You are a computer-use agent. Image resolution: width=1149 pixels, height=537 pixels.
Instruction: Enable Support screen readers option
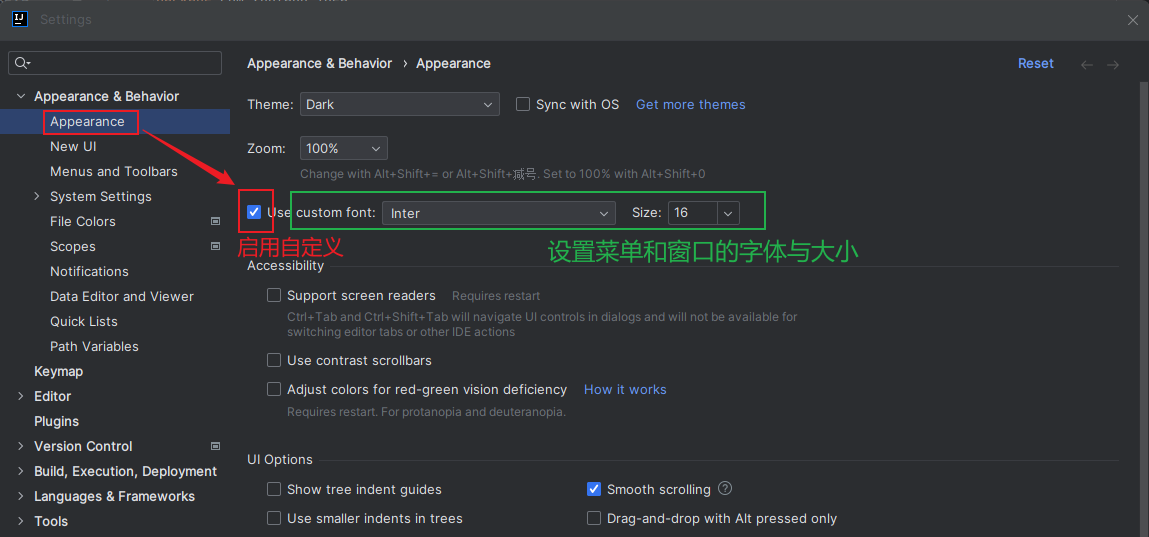click(274, 296)
